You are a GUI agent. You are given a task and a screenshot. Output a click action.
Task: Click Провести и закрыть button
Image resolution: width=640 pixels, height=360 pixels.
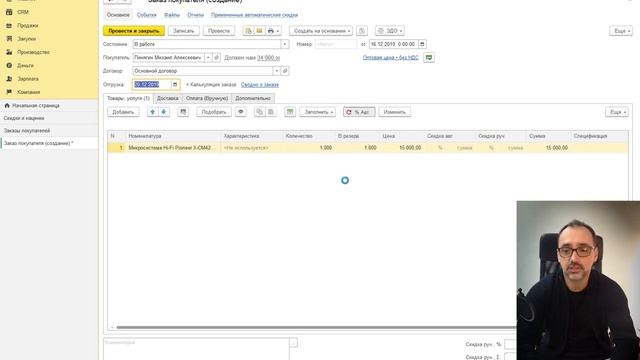(134, 31)
